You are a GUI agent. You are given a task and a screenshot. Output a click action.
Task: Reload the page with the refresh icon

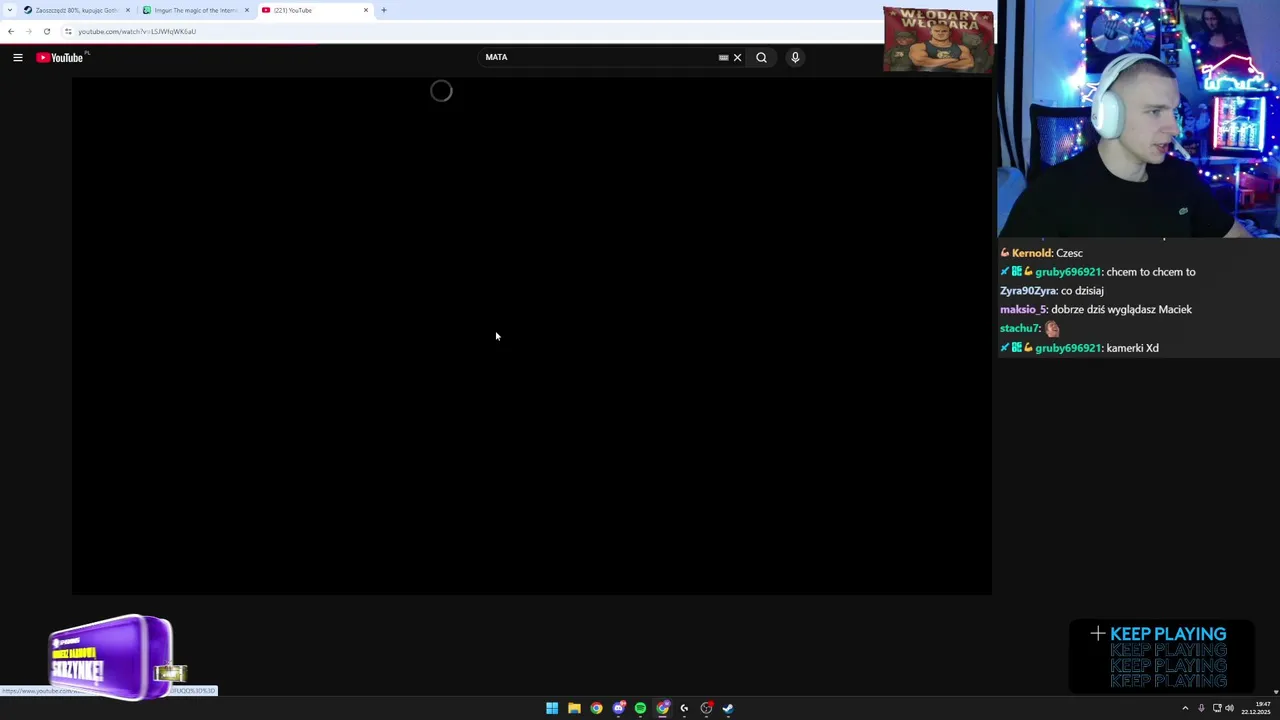coord(47,31)
